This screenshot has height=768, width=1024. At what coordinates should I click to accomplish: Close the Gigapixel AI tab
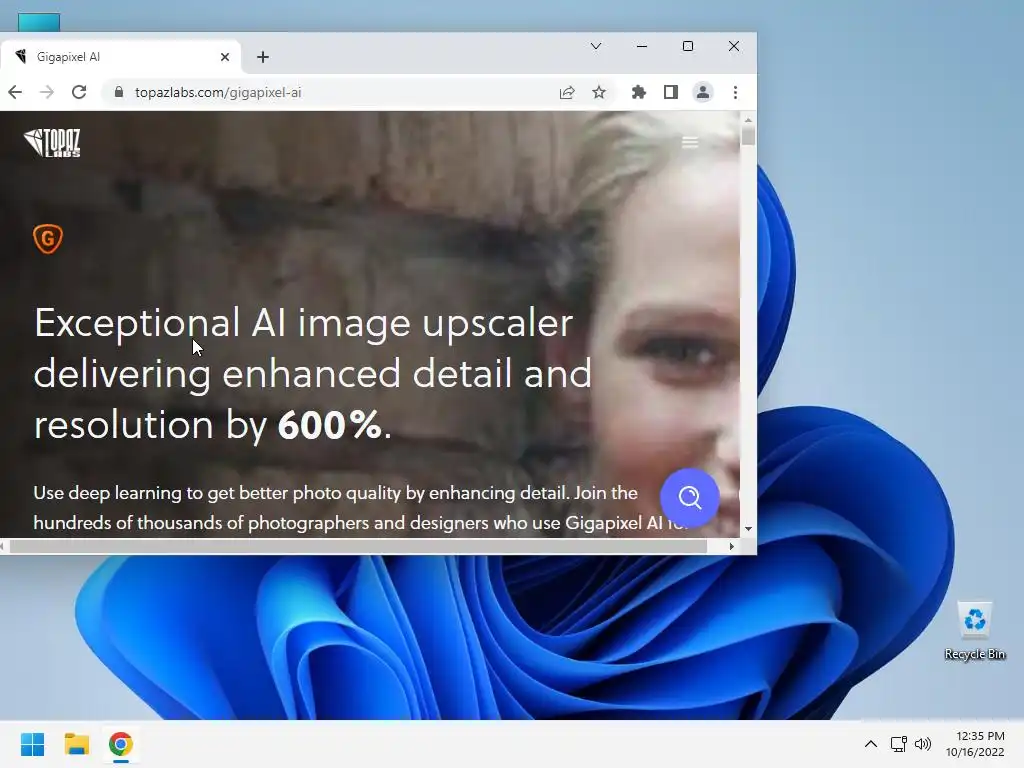coord(225,57)
